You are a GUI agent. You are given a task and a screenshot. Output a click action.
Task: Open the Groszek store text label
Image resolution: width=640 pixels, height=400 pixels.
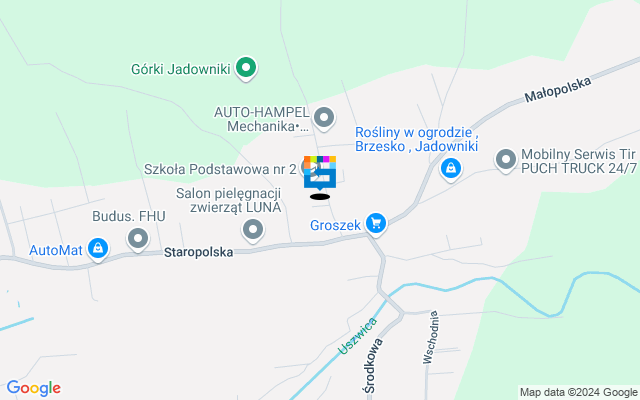click(336, 225)
